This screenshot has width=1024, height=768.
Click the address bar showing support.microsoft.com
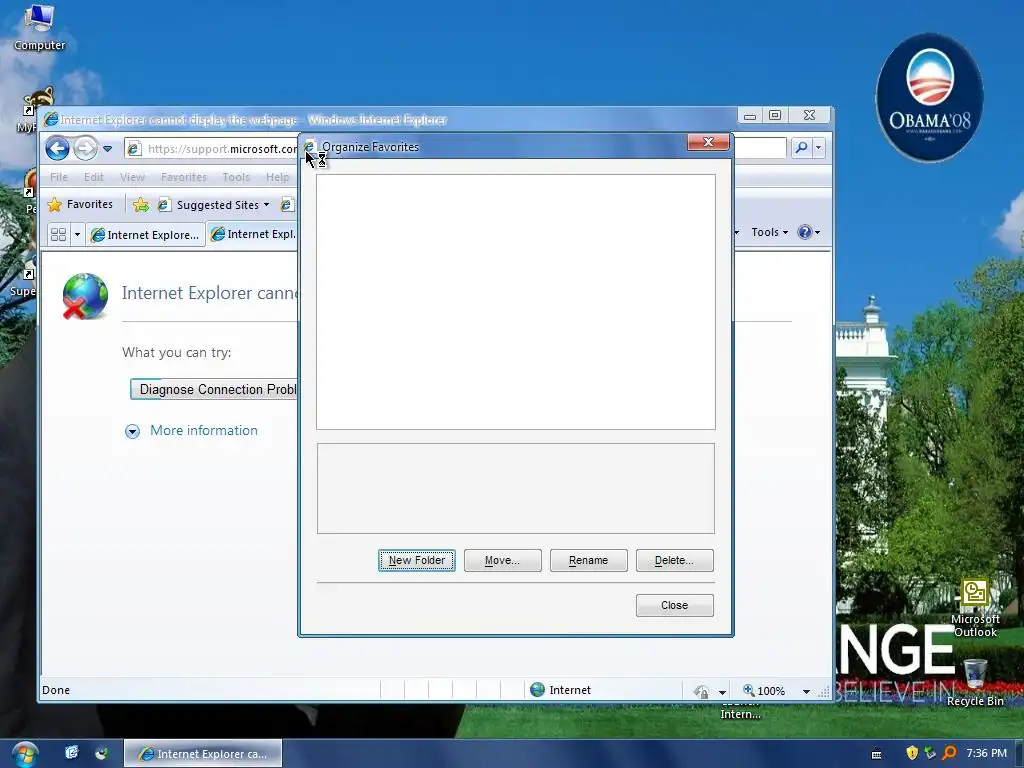tap(222, 149)
